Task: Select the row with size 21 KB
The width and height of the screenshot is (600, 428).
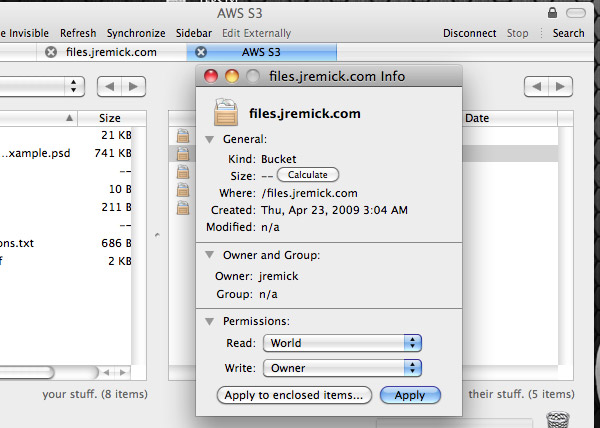Action: click(x=66, y=135)
